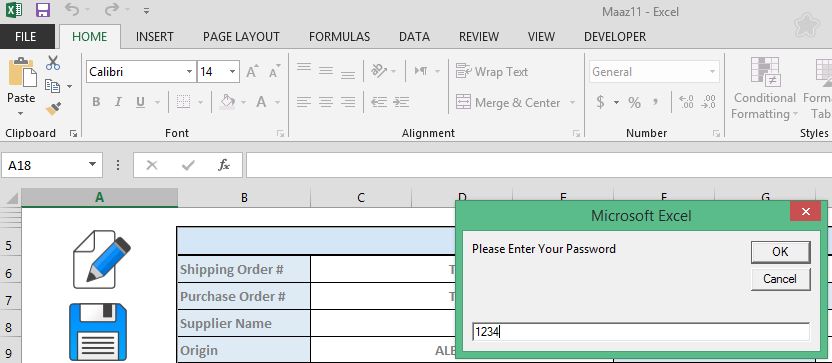Image resolution: width=832 pixels, height=363 pixels.
Task: Apply Fill Color paint bucket
Action: click(x=228, y=101)
